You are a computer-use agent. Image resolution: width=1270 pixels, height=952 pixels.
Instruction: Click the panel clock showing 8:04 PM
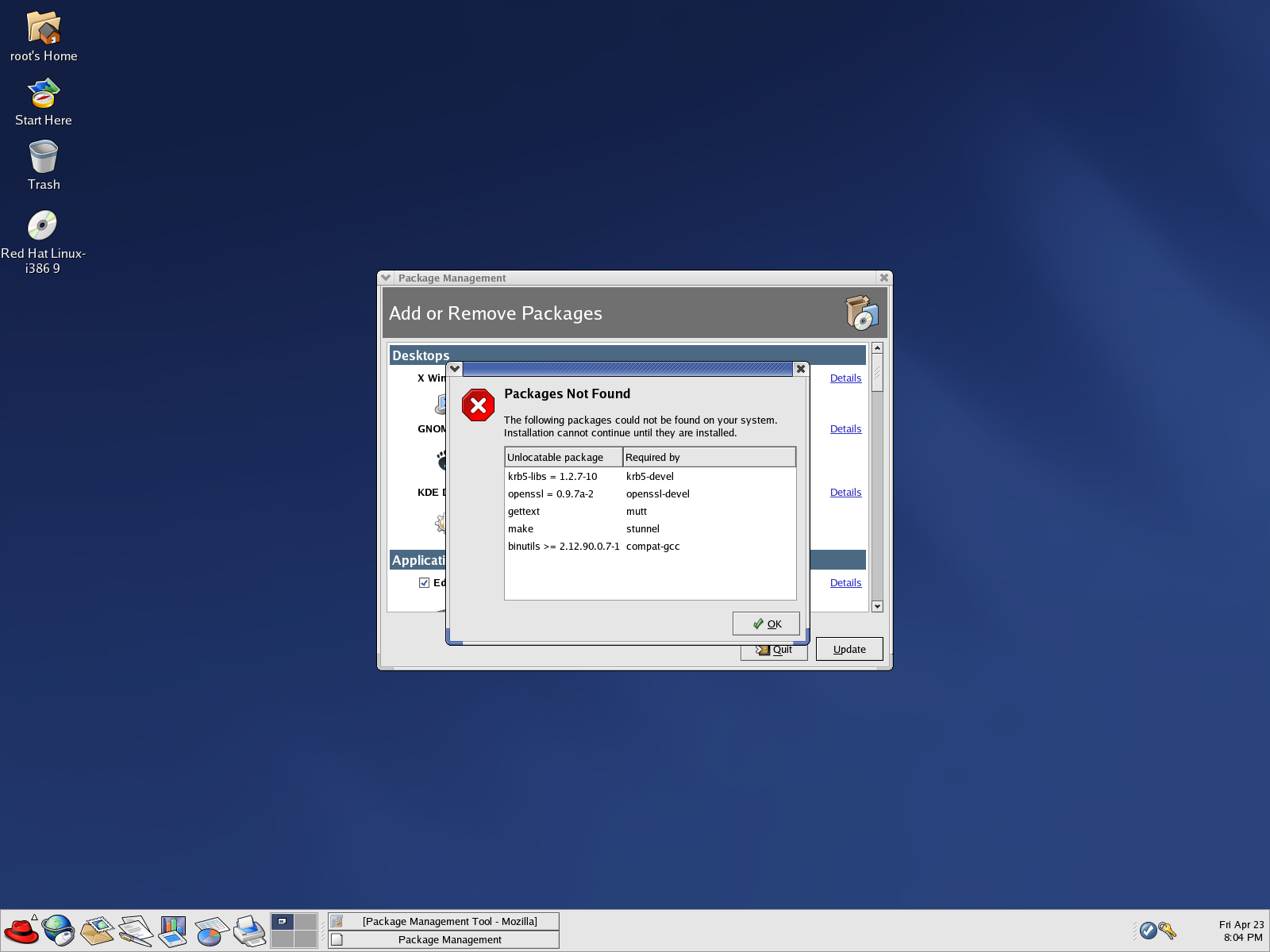point(1241,931)
